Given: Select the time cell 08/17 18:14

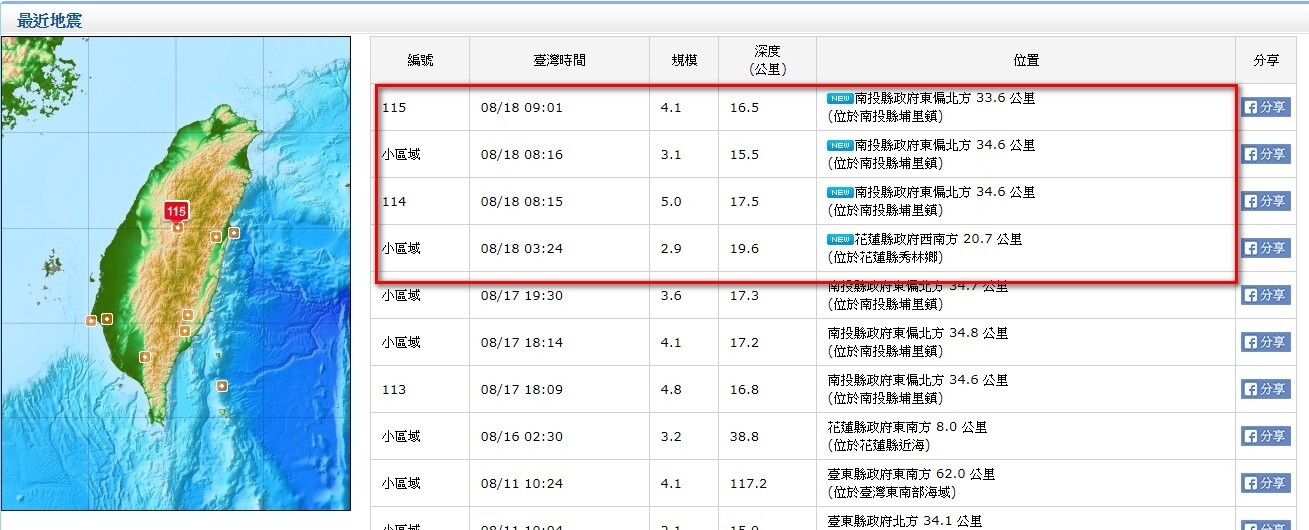Looking at the screenshot, I should (521, 342).
